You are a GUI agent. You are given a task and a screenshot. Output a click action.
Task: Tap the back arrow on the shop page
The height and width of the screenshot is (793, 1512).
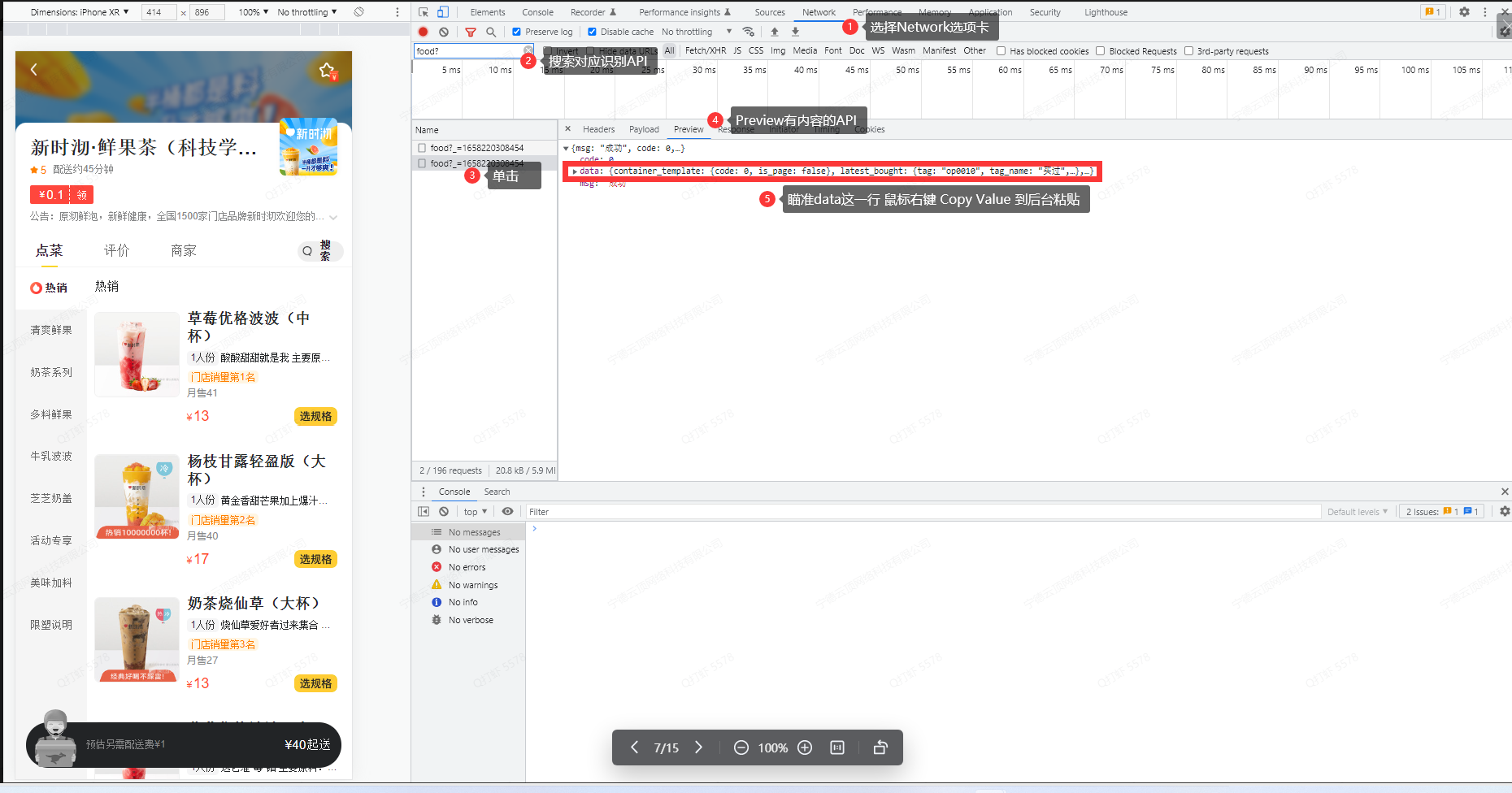[34, 70]
